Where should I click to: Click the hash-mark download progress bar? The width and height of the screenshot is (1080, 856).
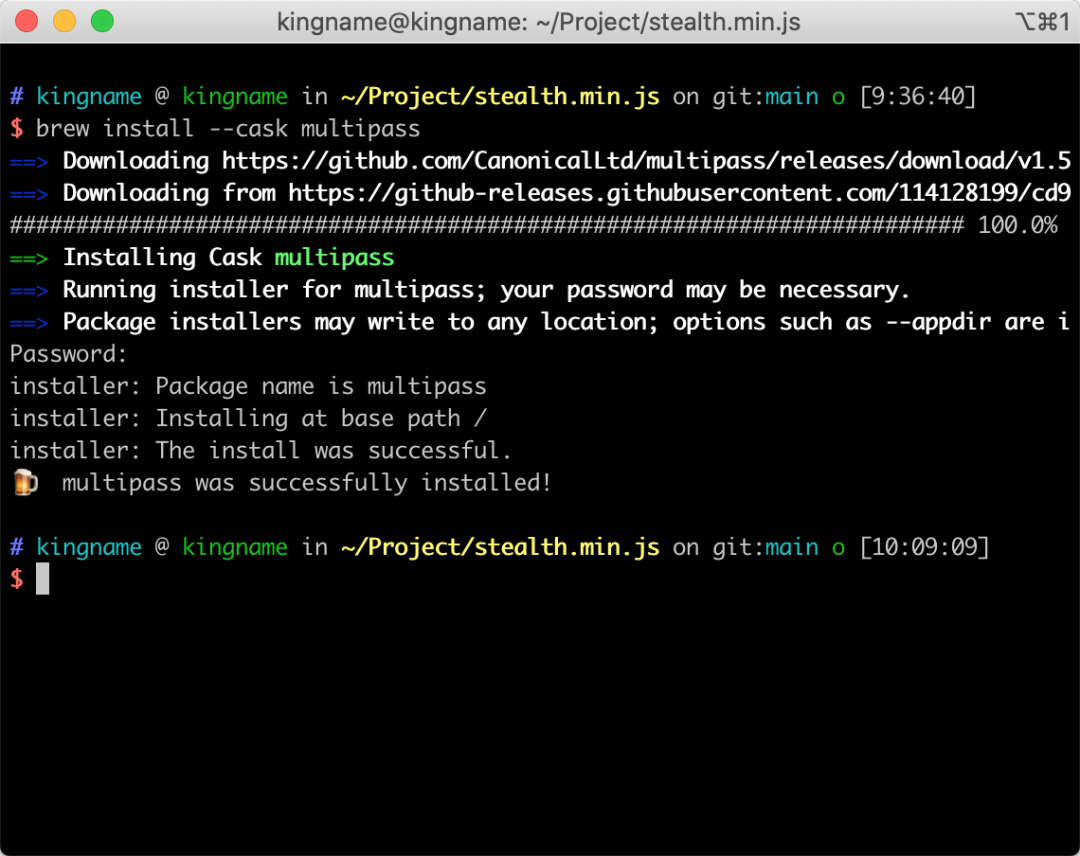(487, 225)
